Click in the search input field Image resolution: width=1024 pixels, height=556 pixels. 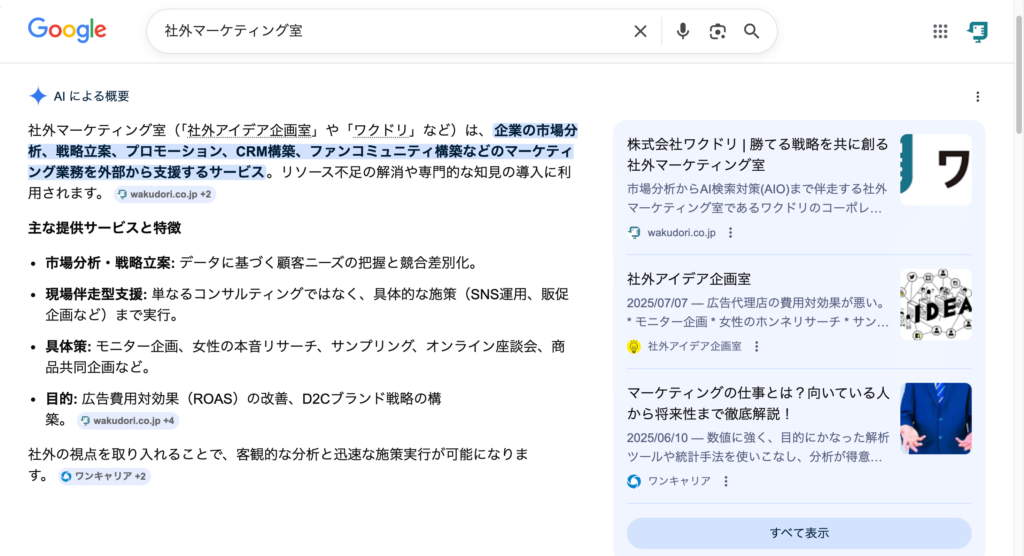[392, 31]
